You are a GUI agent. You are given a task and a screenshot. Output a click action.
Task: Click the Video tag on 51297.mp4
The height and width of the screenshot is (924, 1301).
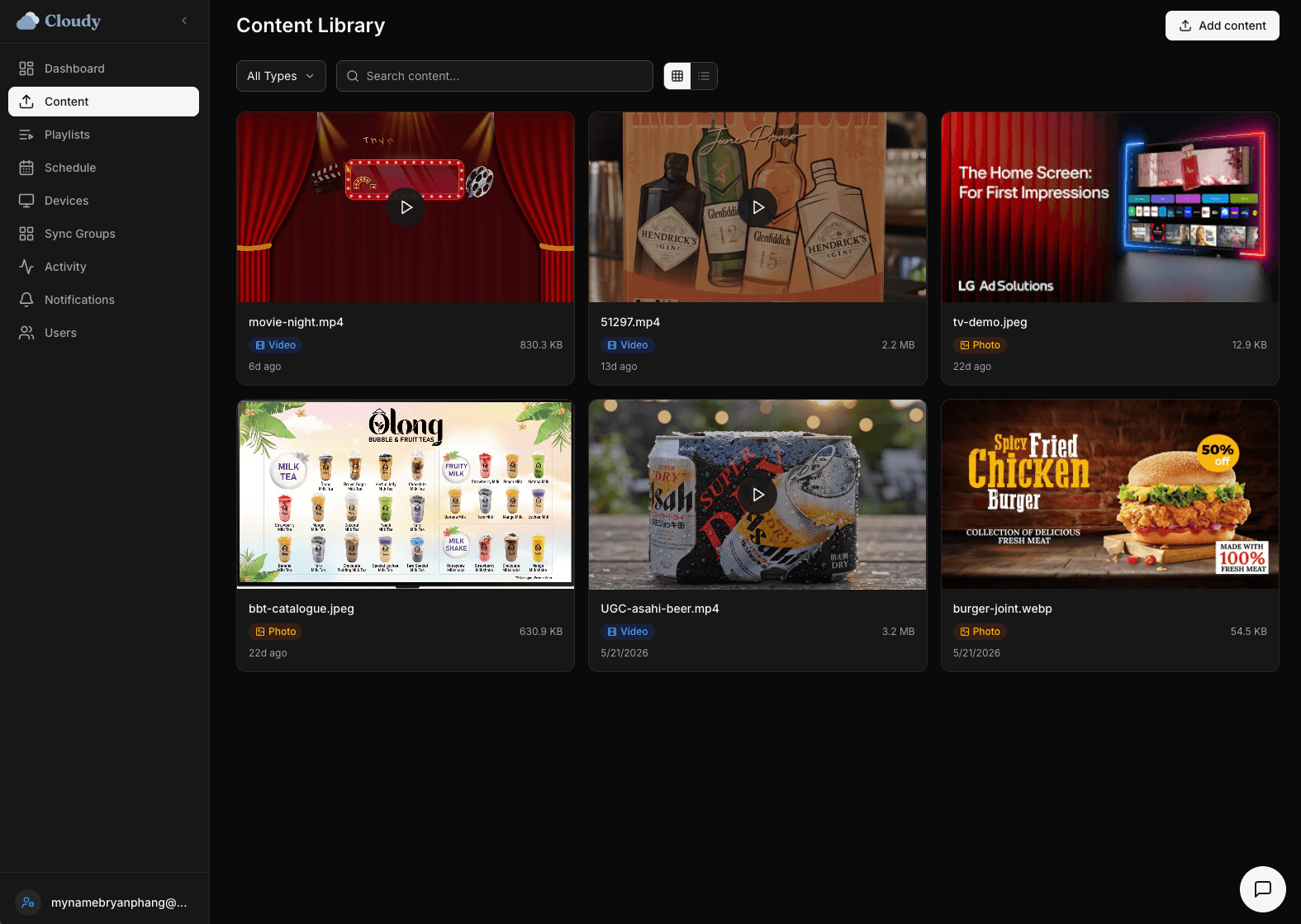coord(628,345)
